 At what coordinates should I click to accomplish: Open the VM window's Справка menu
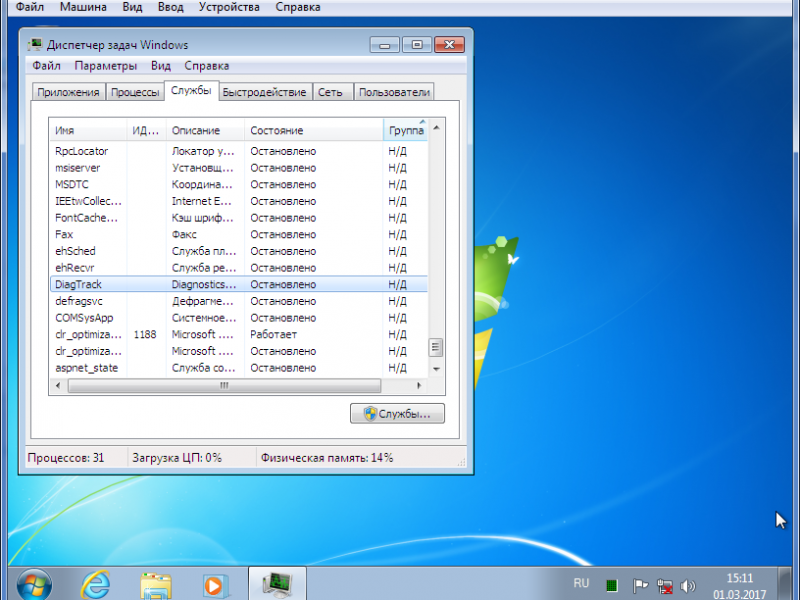pyautogui.click(x=298, y=7)
